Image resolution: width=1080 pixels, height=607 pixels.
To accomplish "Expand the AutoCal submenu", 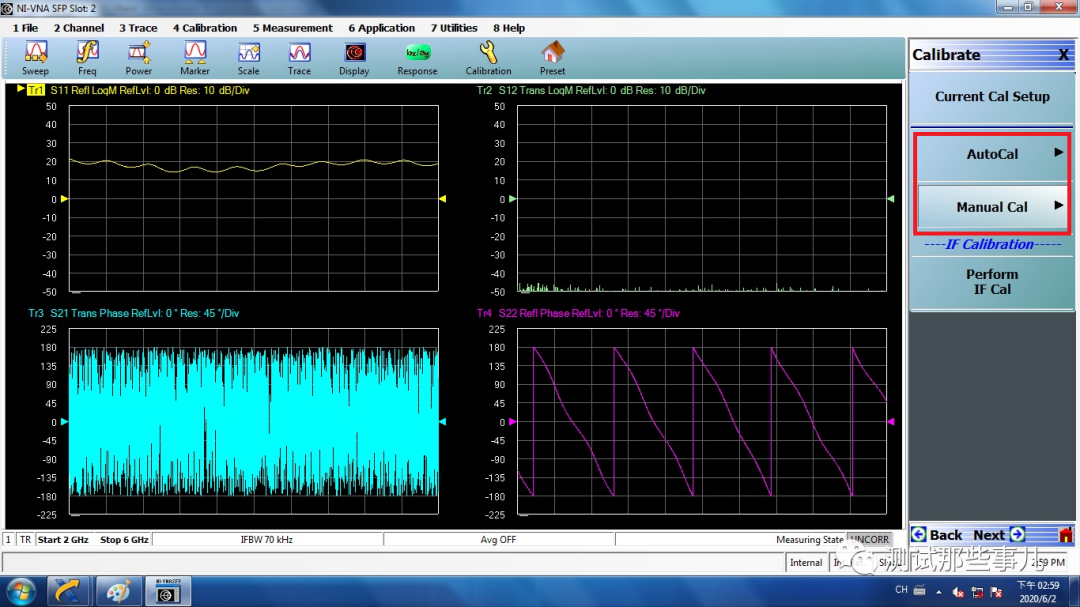I will point(992,154).
